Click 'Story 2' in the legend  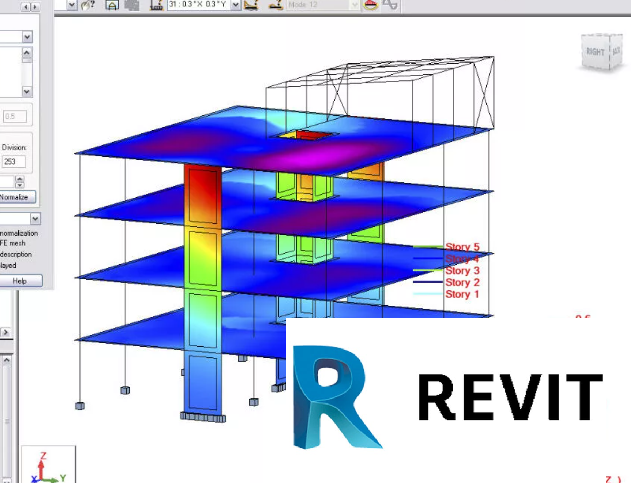click(x=462, y=282)
